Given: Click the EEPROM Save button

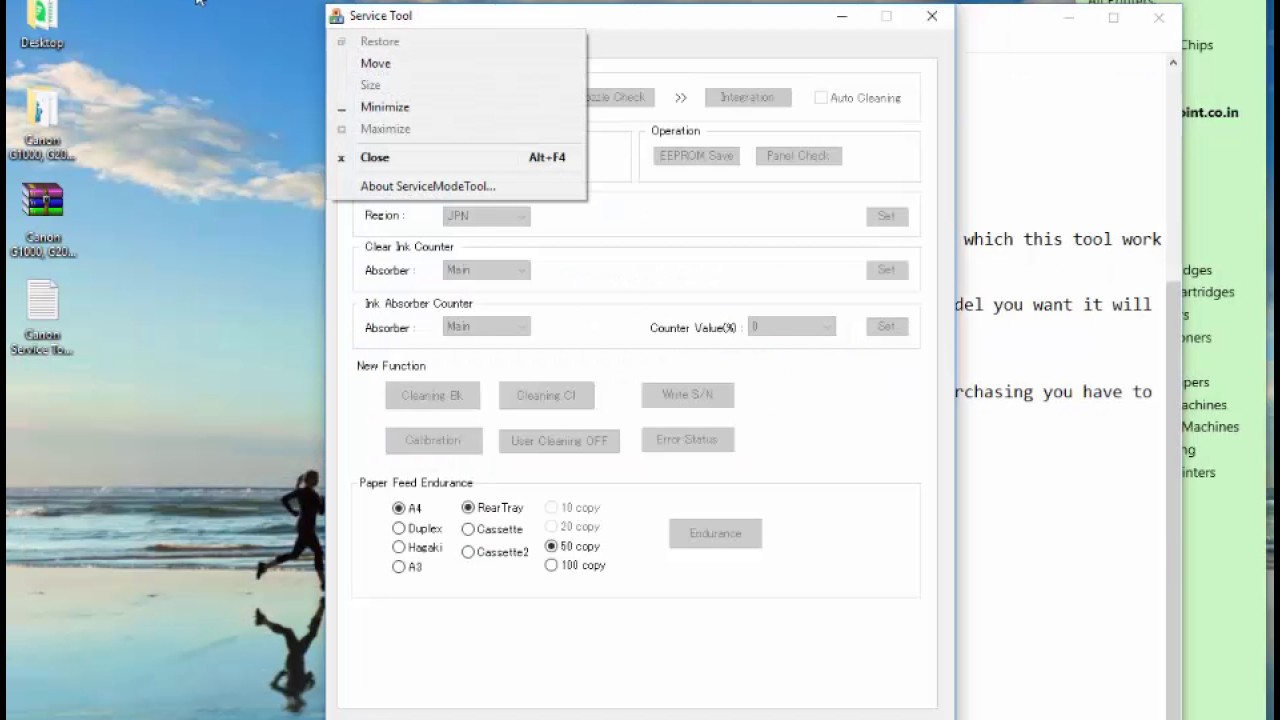Looking at the screenshot, I should coord(696,156).
